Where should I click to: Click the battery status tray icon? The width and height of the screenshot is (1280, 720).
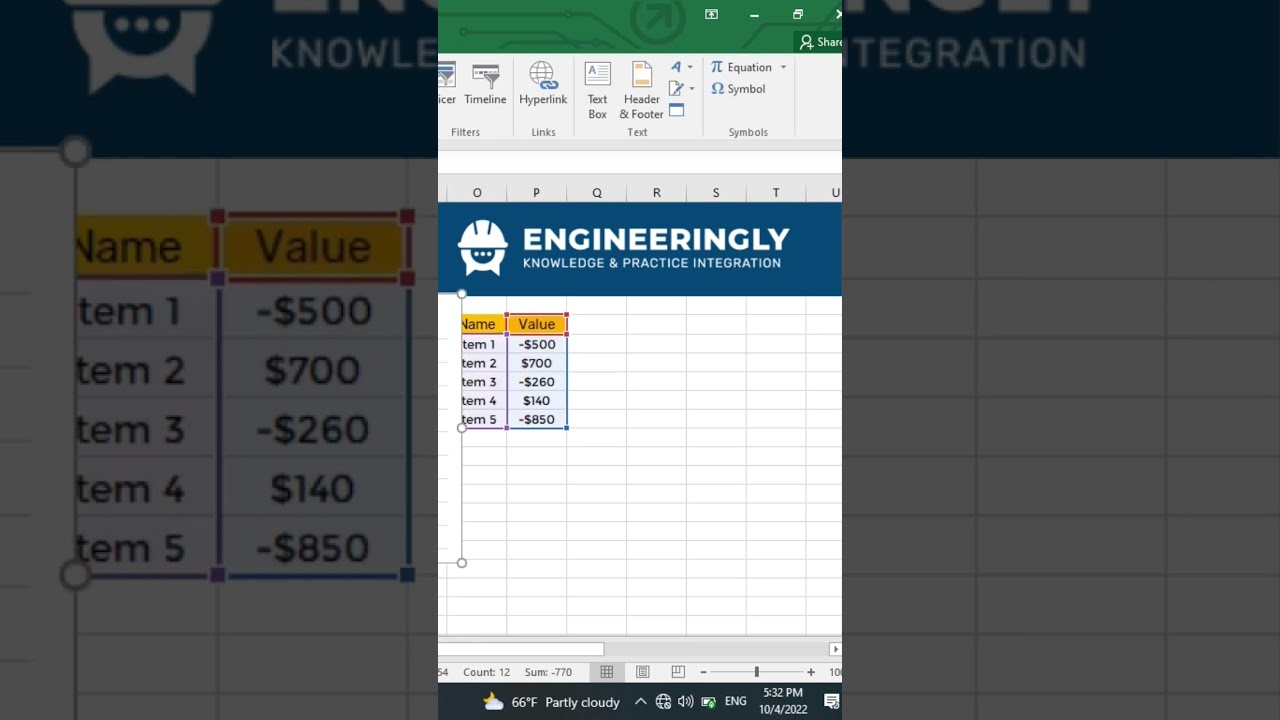(708, 702)
